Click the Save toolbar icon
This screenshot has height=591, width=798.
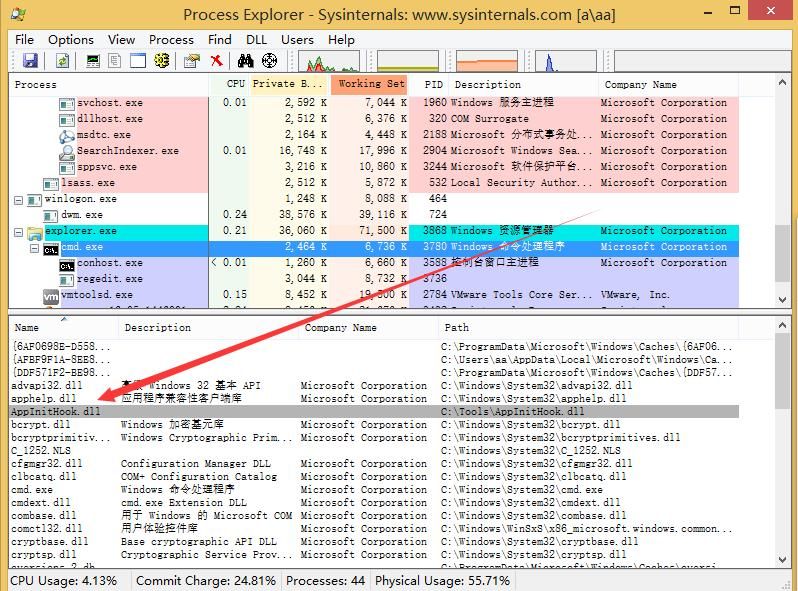coord(30,61)
